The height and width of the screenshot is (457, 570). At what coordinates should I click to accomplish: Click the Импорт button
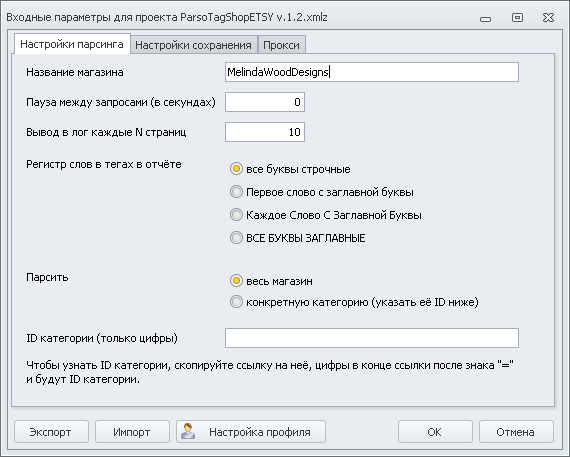(x=132, y=432)
